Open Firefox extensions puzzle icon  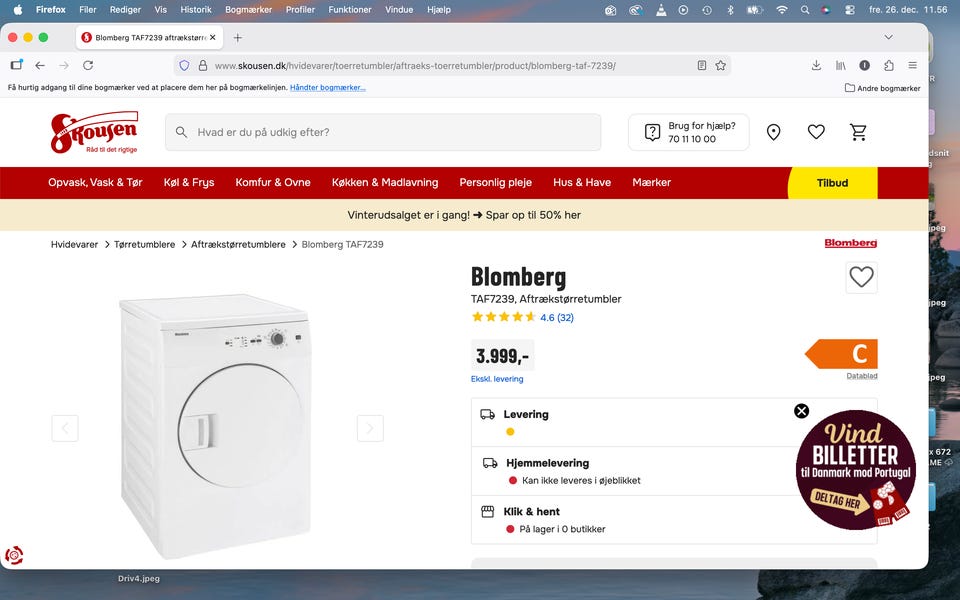pos(889,66)
